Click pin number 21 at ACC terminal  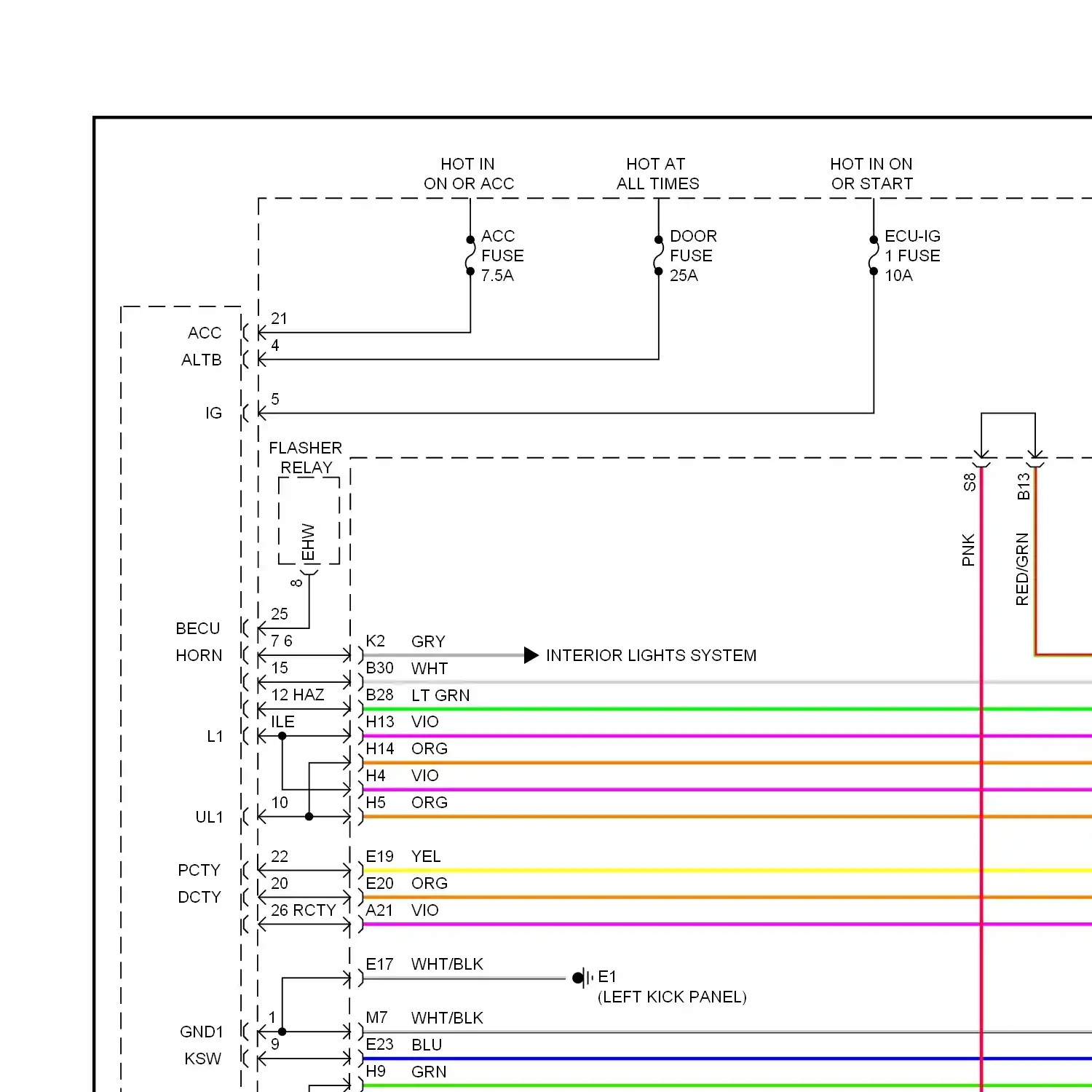pyautogui.click(x=279, y=318)
